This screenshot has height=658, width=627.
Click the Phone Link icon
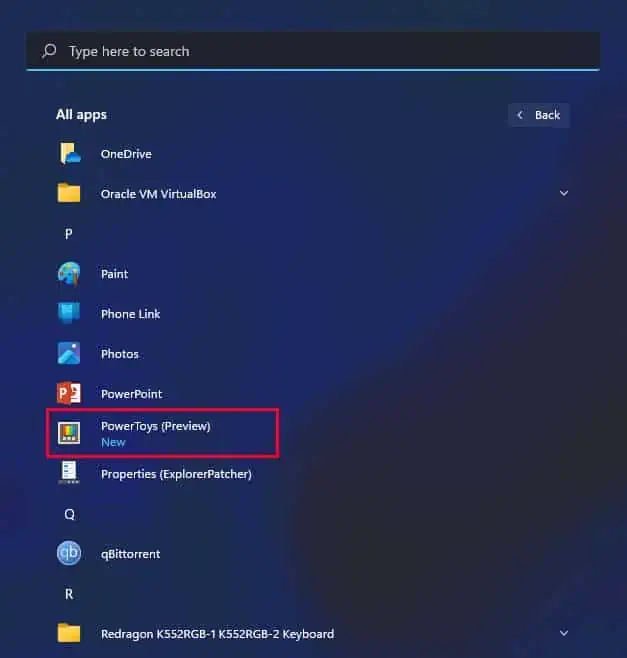tap(69, 313)
